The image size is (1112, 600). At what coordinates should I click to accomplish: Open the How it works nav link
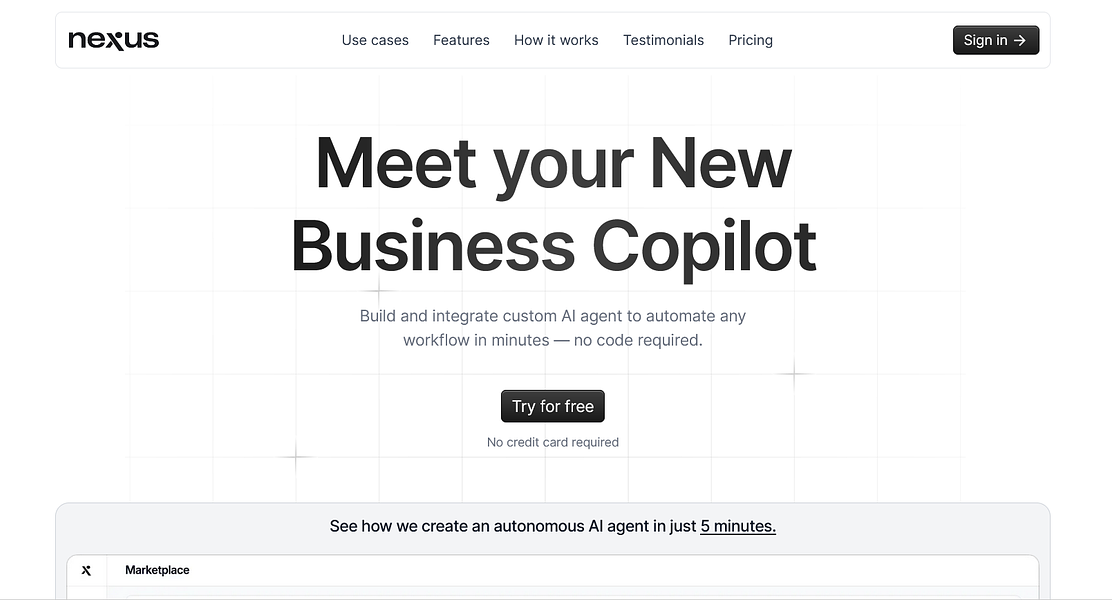pyautogui.click(x=556, y=40)
